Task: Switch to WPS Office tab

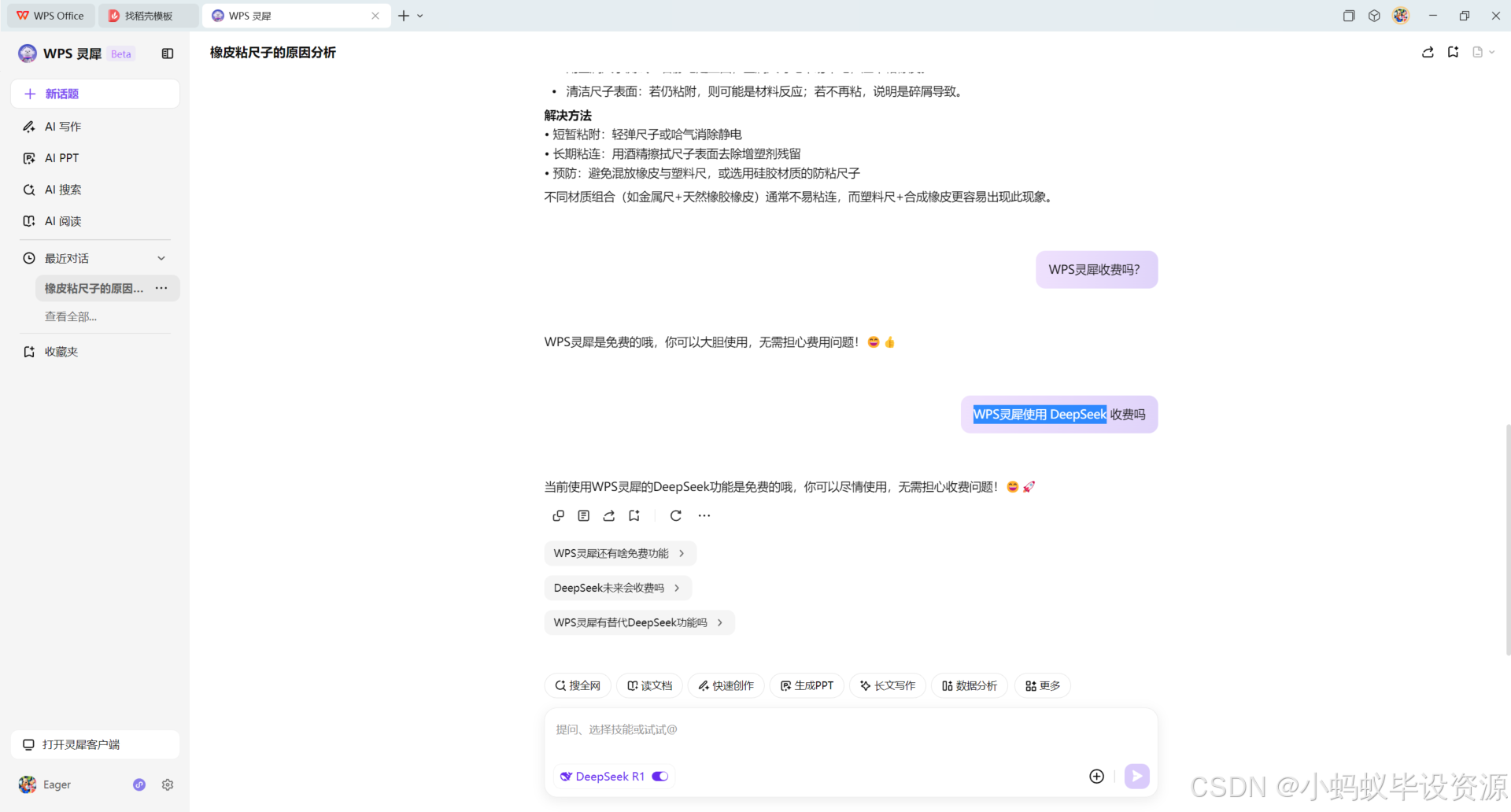Action: pyautogui.click(x=51, y=16)
